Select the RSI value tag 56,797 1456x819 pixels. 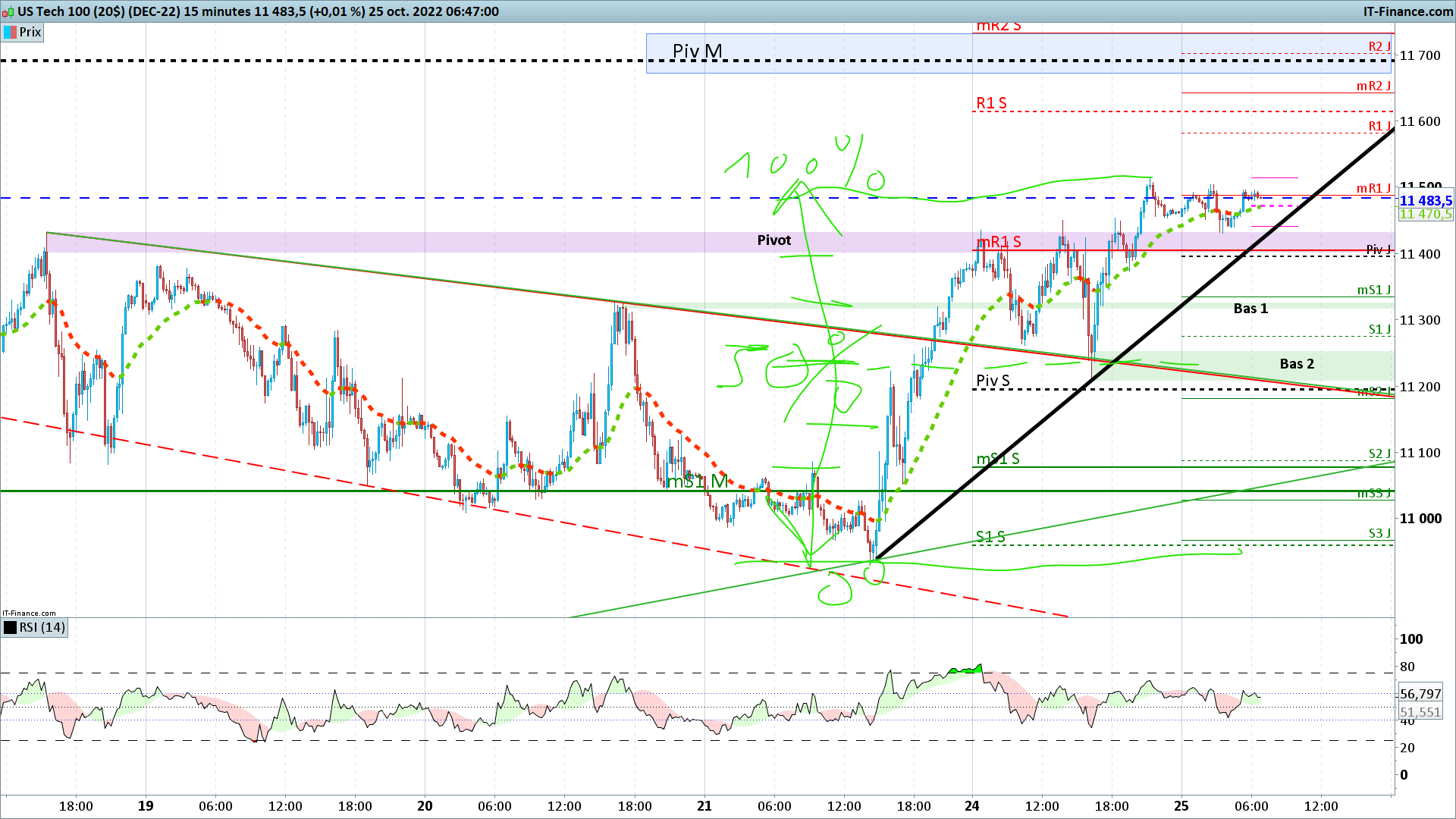[1420, 694]
